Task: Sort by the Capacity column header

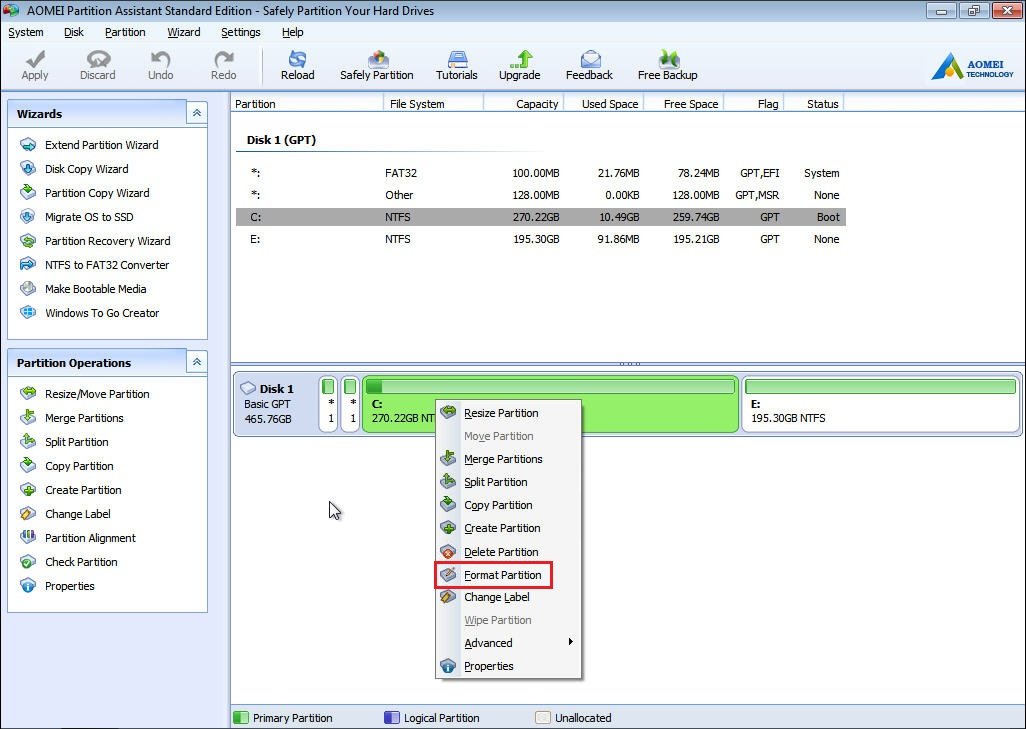Action: coord(523,104)
